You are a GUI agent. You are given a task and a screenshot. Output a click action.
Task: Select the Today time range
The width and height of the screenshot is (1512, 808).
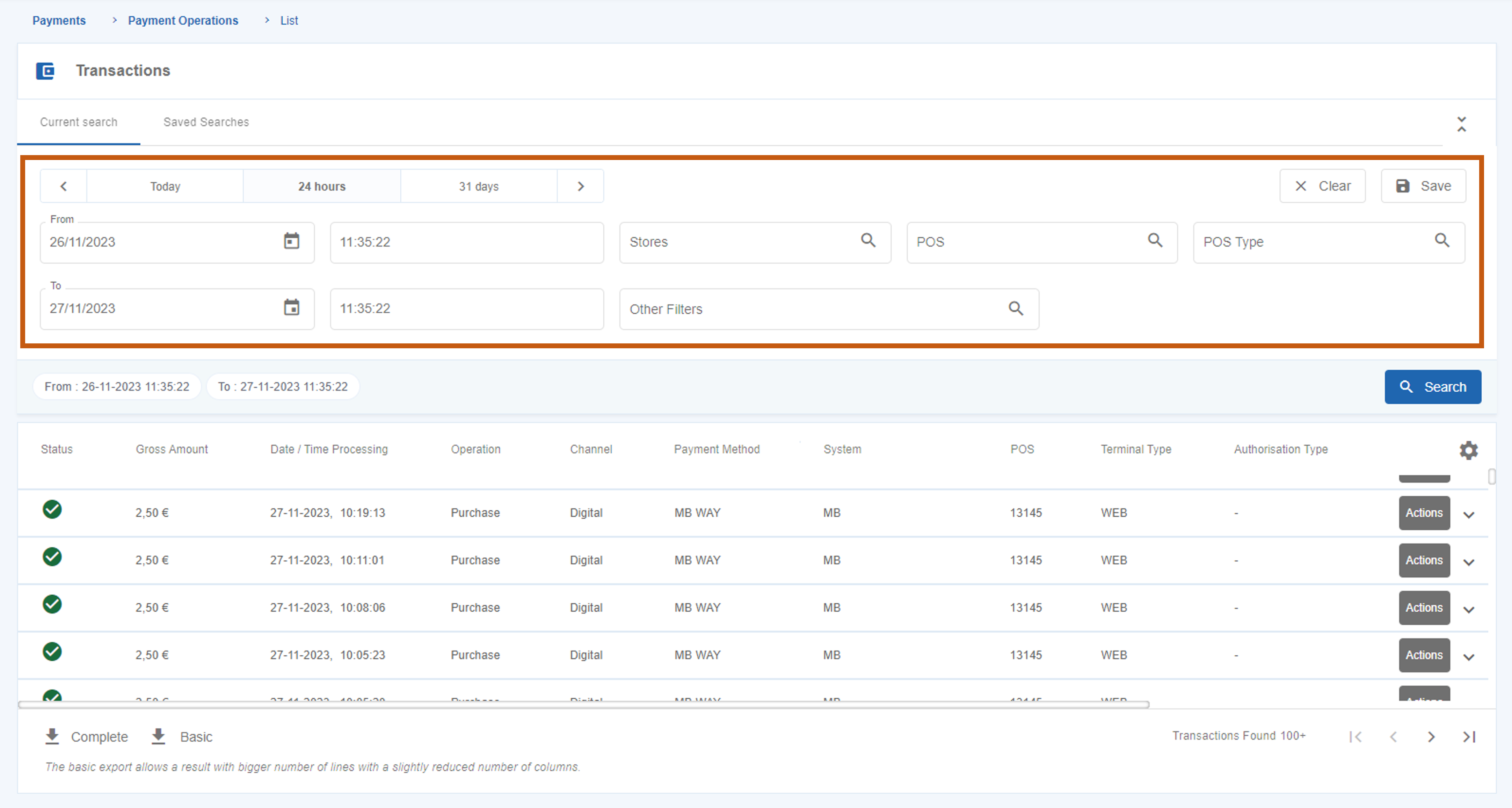[165, 186]
